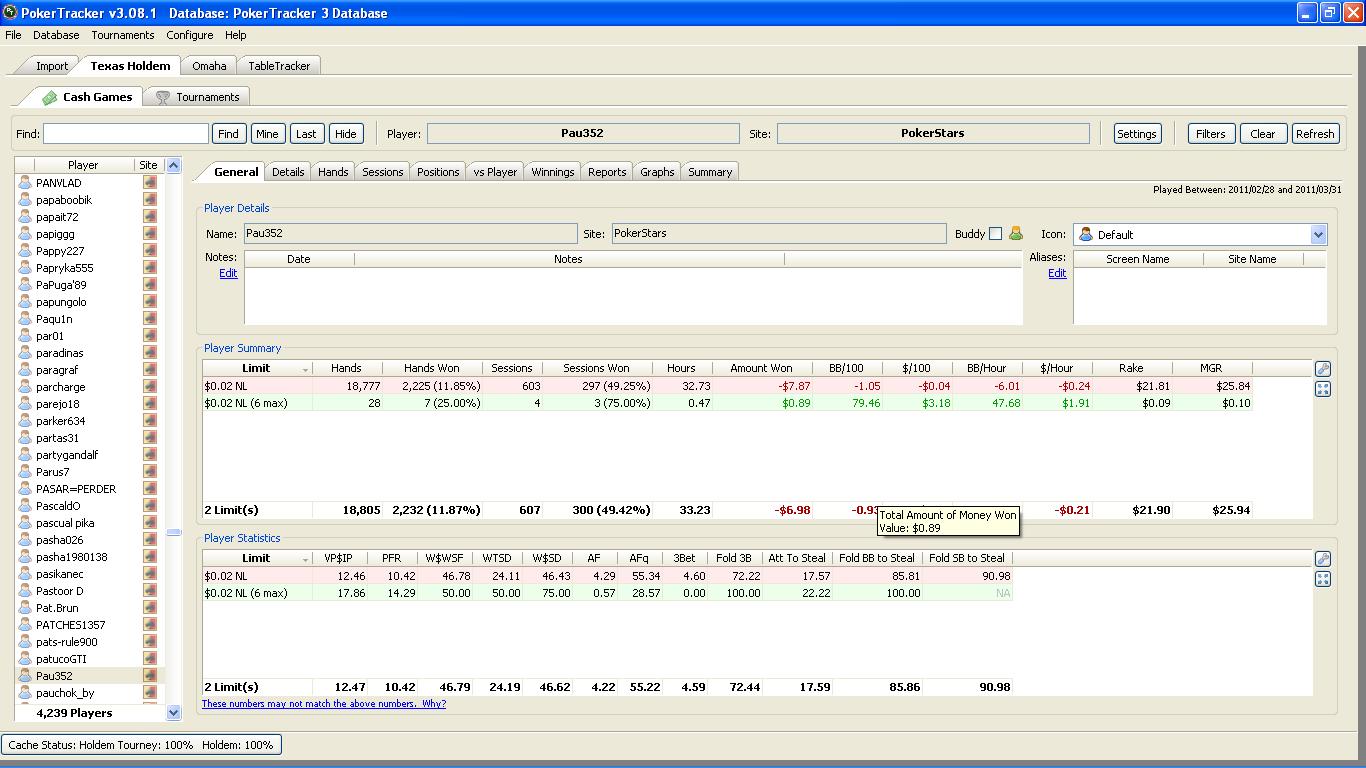Click the wrench icon beside Player Statistics table
Screen dimensions: 1366x768
[1323, 559]
